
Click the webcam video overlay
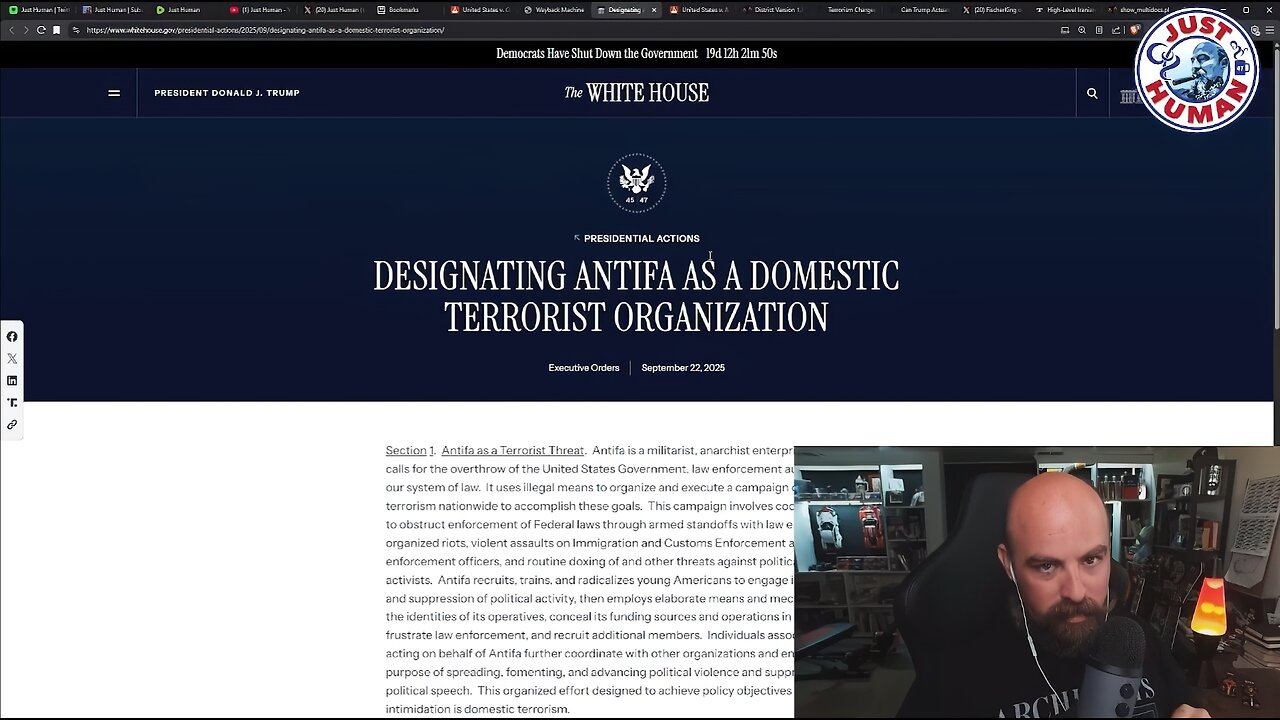[1037, 583]
